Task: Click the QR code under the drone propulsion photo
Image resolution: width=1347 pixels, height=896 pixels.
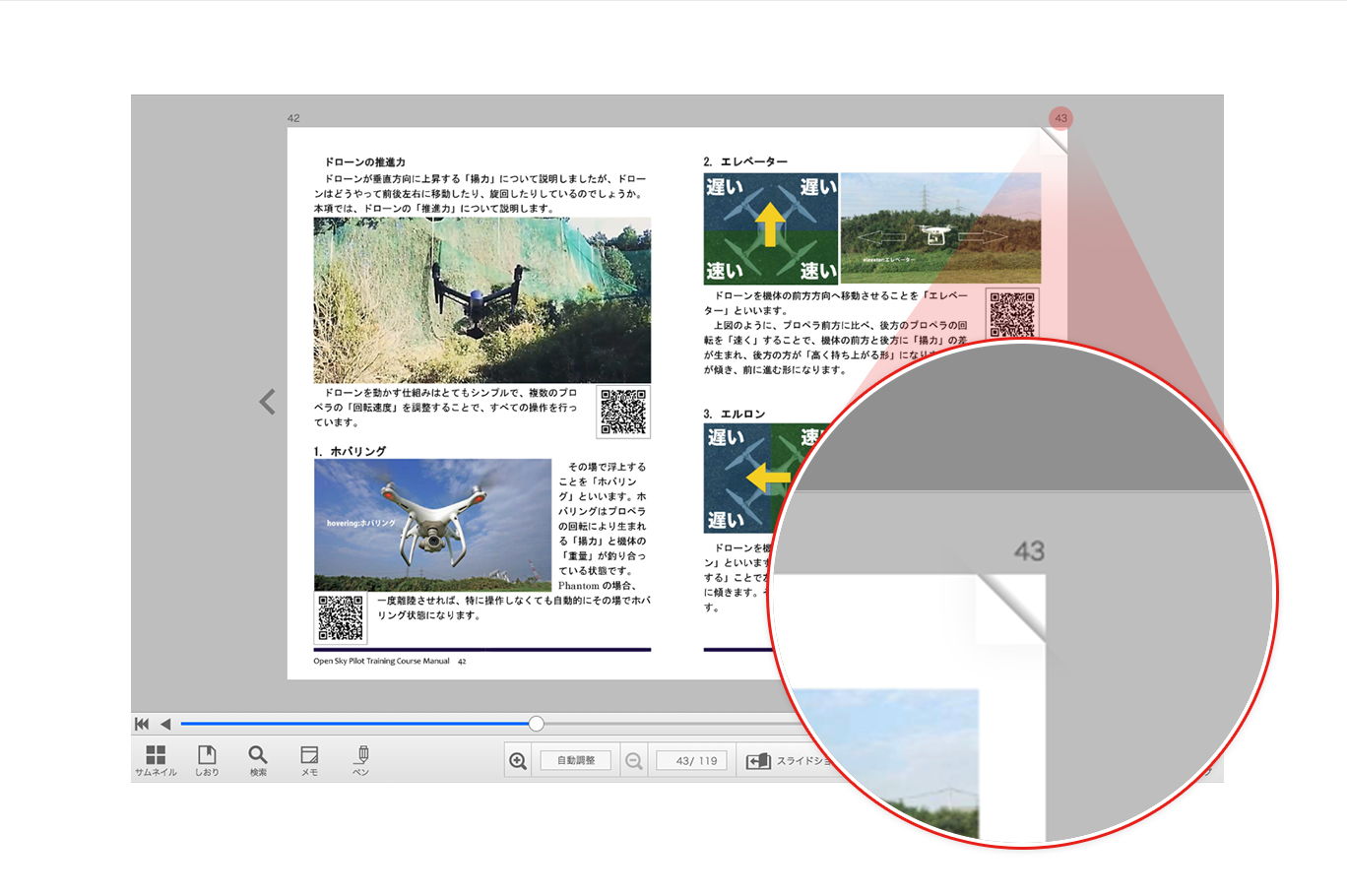Action: pyautogui.click(x=621, y=413)
